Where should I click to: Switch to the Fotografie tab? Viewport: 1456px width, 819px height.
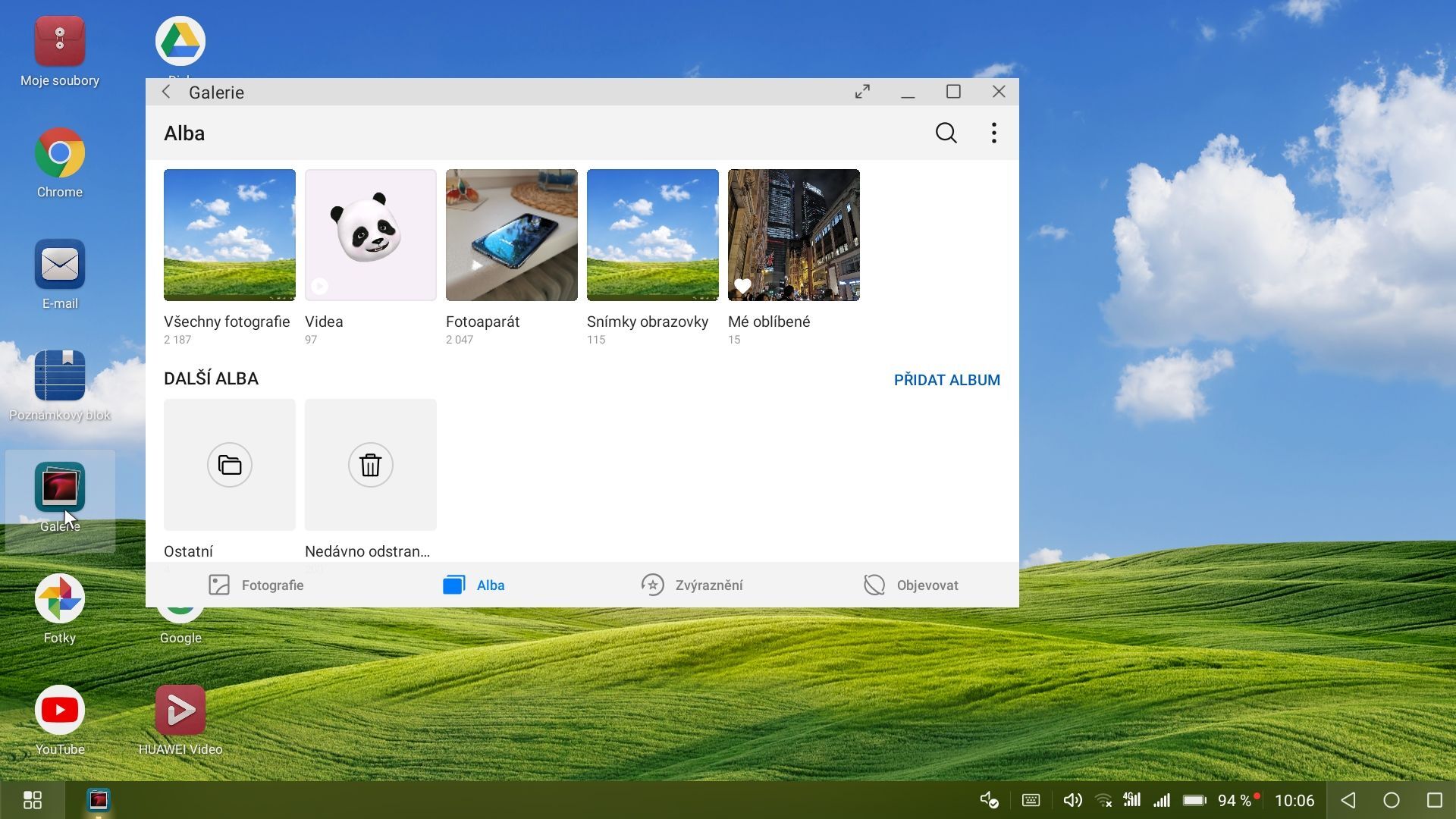[x=256, y=585]
